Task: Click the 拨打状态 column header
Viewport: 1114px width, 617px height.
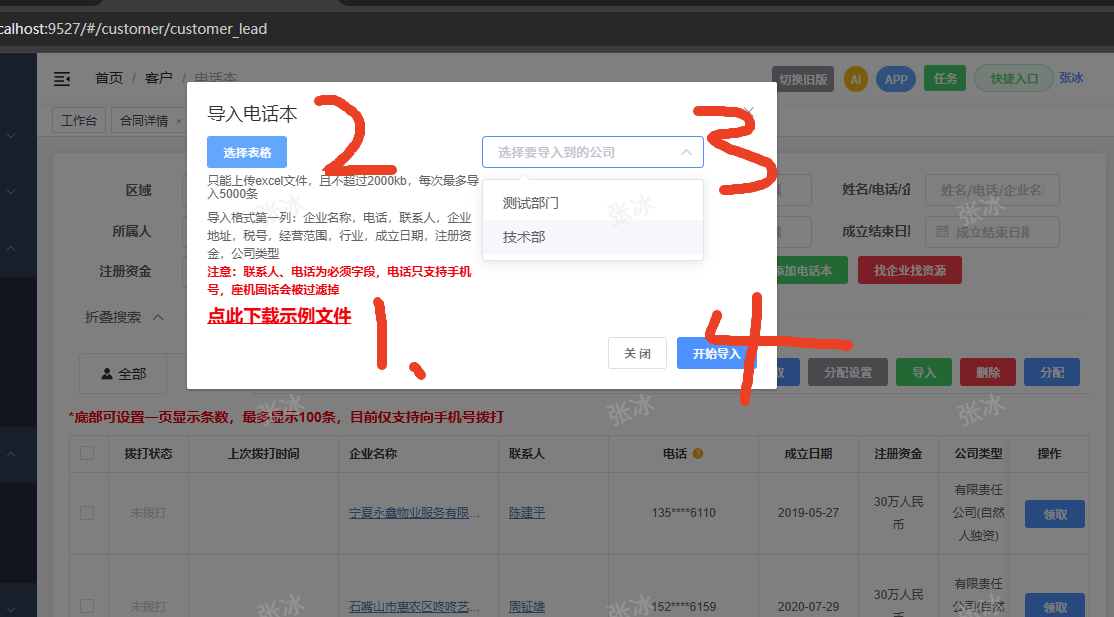Action: coord(148,454)
